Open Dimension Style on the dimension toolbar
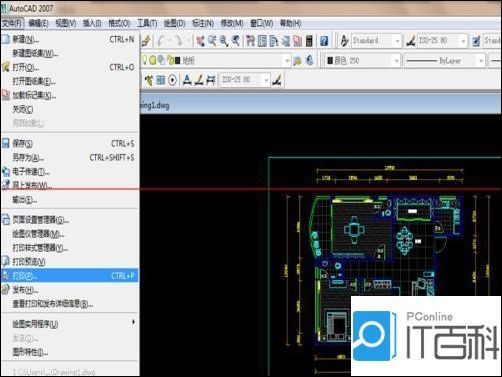502x377 pixels. [x=276, y=80]
